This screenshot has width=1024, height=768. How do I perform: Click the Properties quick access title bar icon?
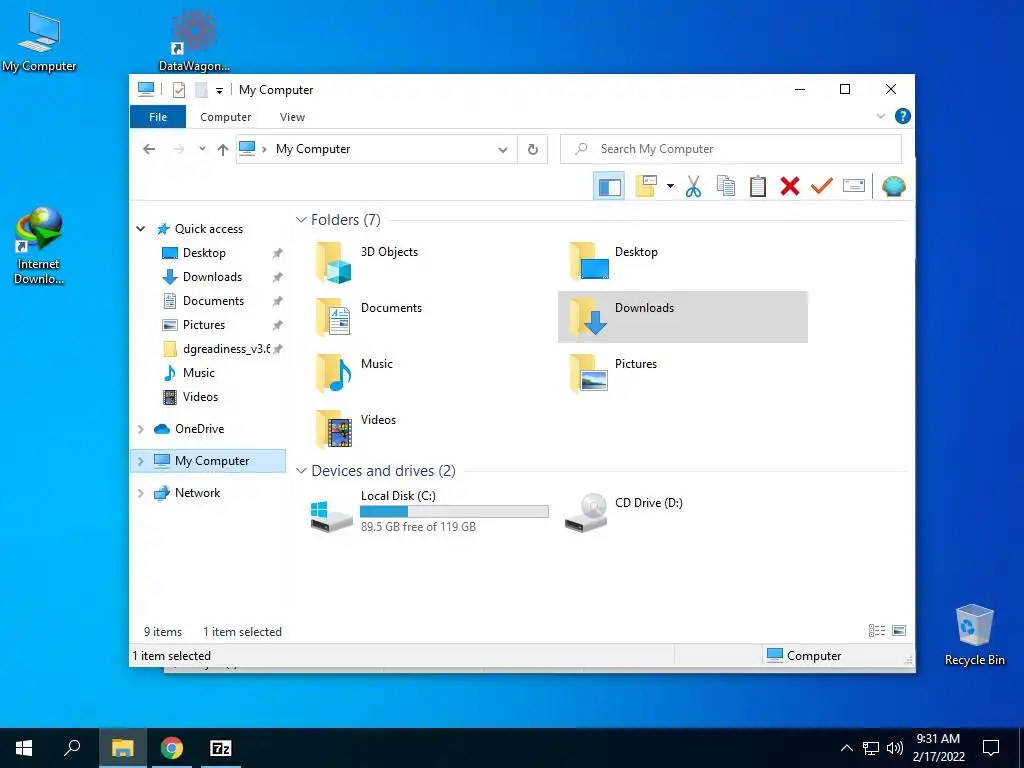(179, 89)
